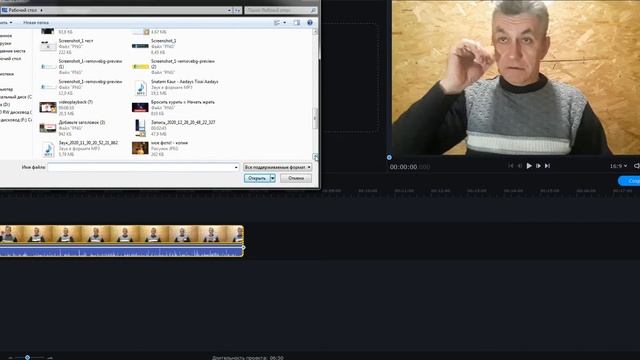Jump to the end of the clip

[x=547, y=166]
